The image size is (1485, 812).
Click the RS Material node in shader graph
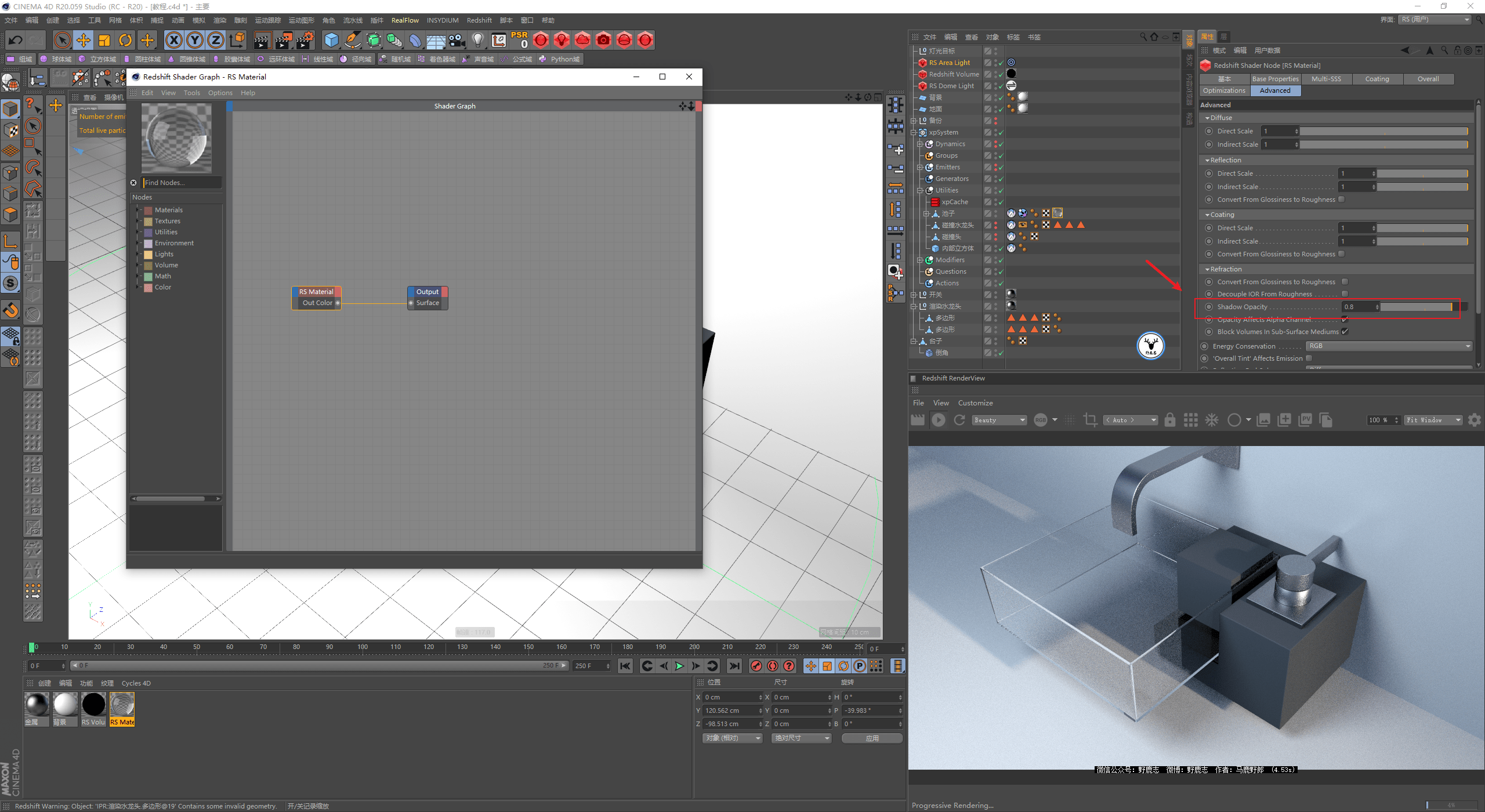[316, 291]
